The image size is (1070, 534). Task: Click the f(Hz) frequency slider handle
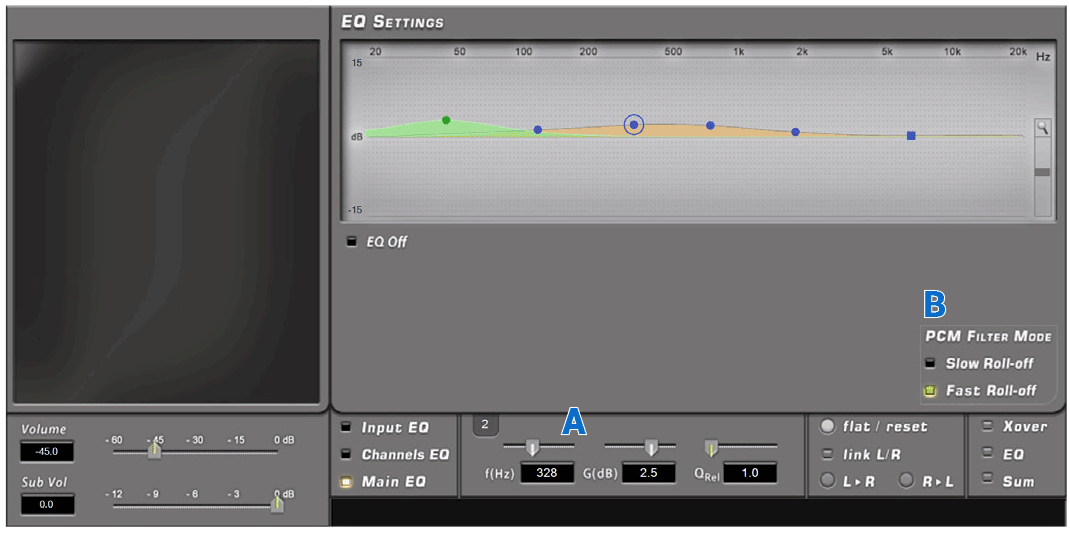tap(533, 447)
